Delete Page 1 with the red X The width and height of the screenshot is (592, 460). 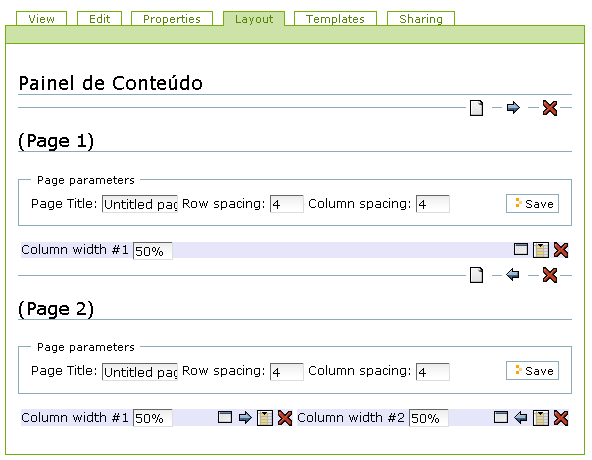[550, 108]
